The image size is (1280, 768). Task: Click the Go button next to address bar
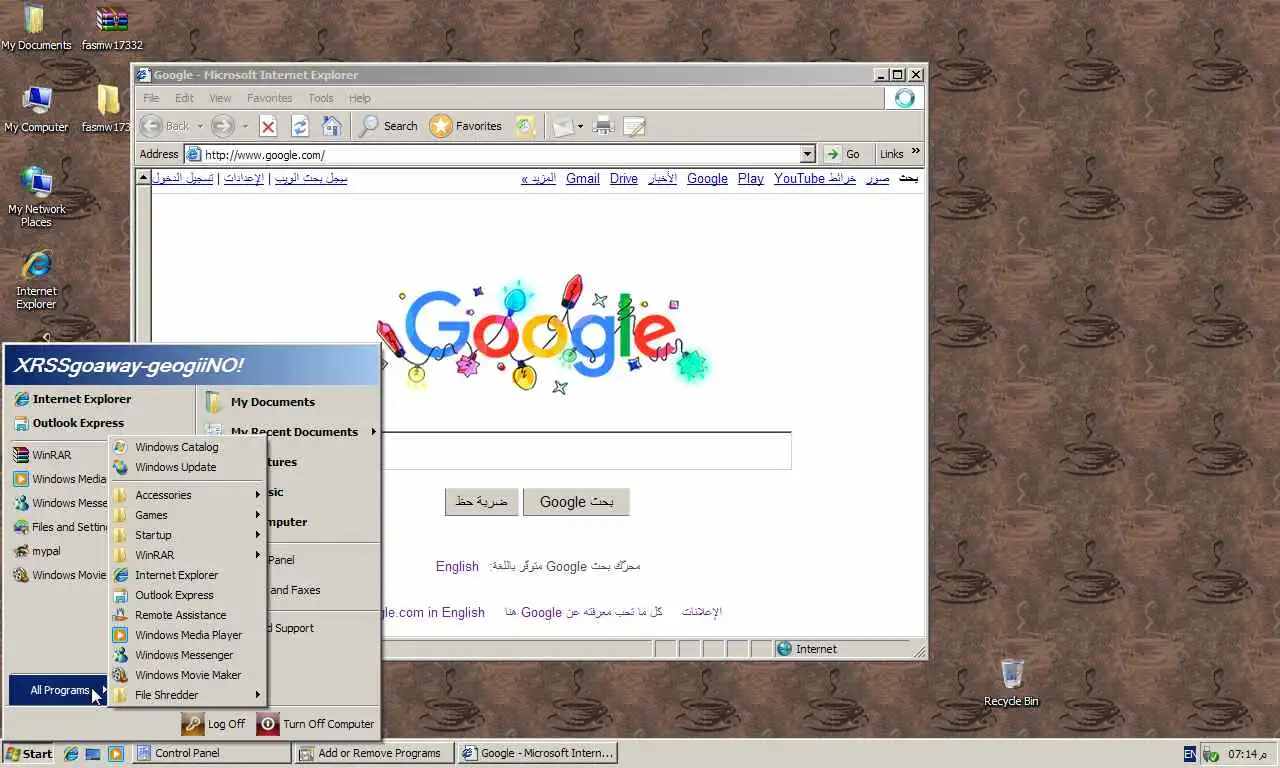pyautogui.click(x=842, y=154)
